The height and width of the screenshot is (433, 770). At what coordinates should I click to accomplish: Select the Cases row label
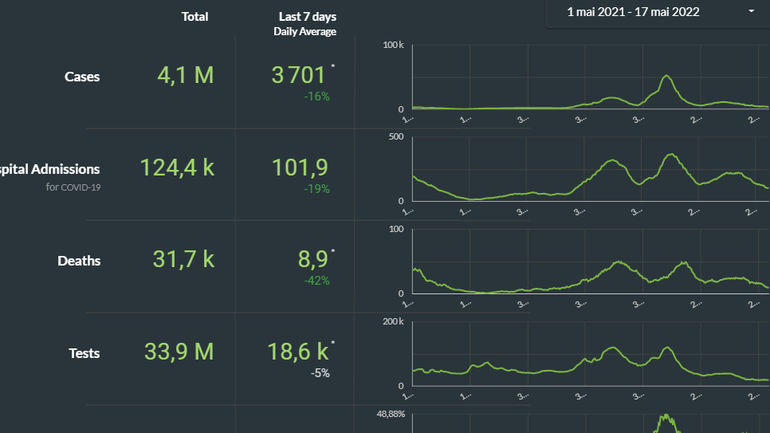click(x=82, y=76)
